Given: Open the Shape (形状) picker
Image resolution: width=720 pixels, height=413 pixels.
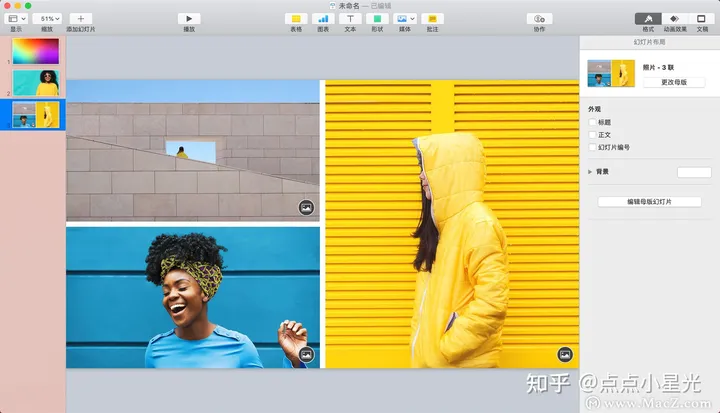Looking at the screenshot, I should click(377, 18).
